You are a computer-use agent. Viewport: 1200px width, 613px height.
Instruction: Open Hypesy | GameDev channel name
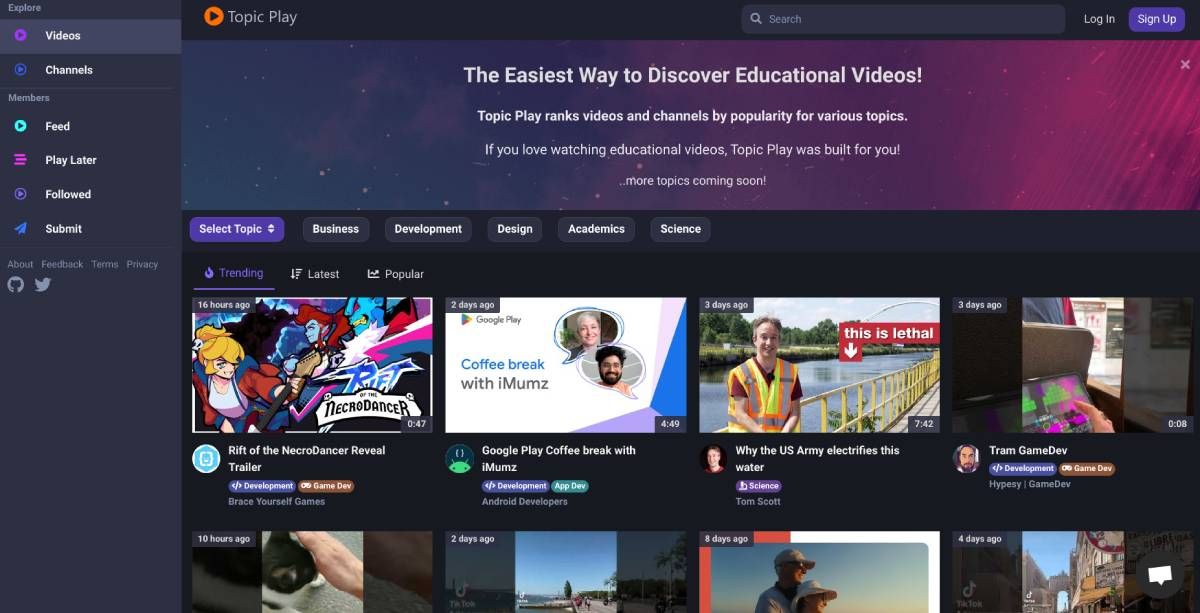click(1029, 484)
